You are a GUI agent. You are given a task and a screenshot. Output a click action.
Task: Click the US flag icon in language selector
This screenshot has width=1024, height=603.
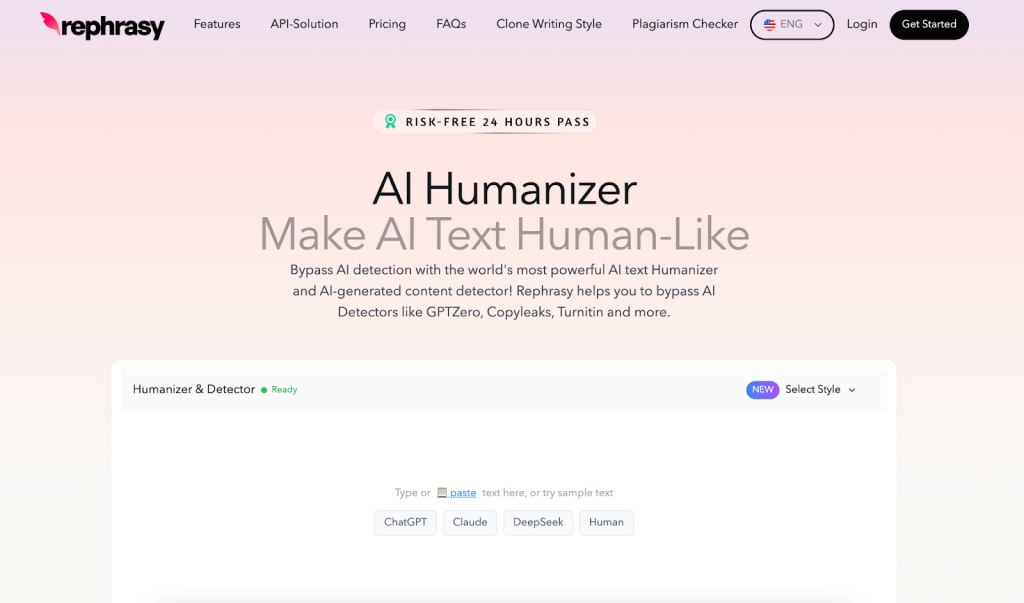[x=769, y=24]
